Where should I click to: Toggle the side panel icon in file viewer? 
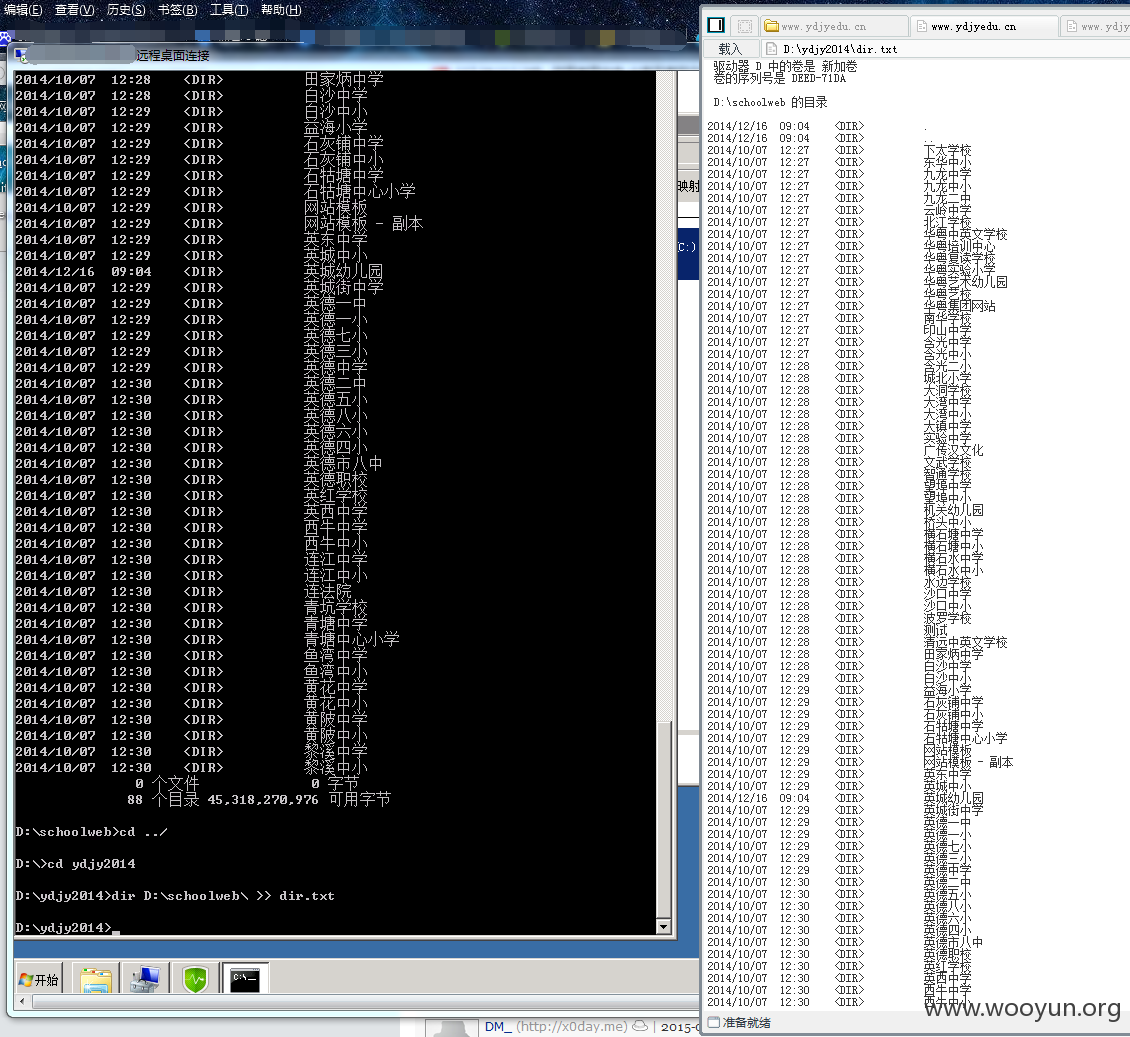[716, 26]
